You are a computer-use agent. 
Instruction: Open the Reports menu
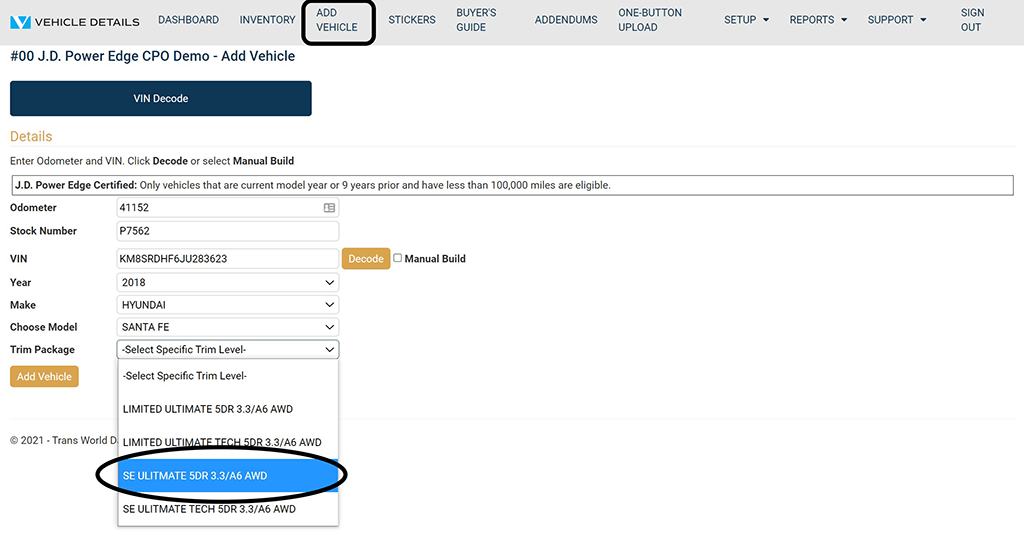(818, 20)
